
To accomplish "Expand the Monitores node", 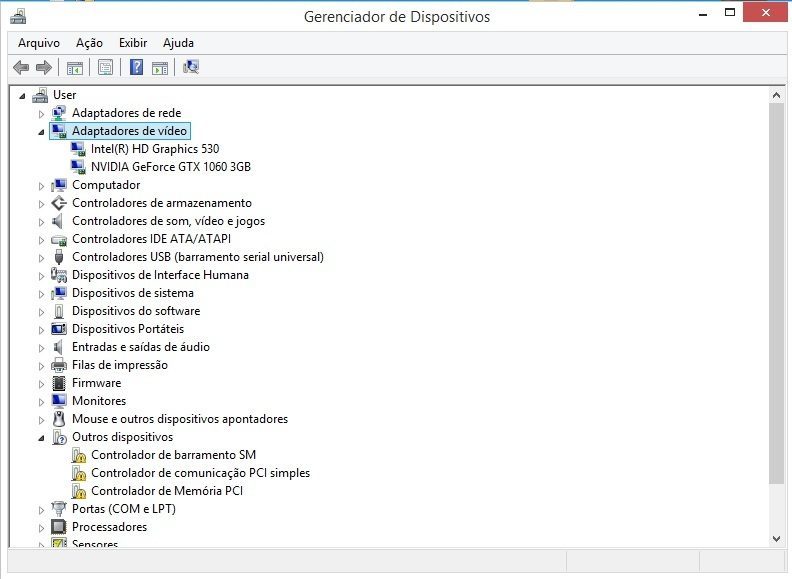I will tap(41, 402).
